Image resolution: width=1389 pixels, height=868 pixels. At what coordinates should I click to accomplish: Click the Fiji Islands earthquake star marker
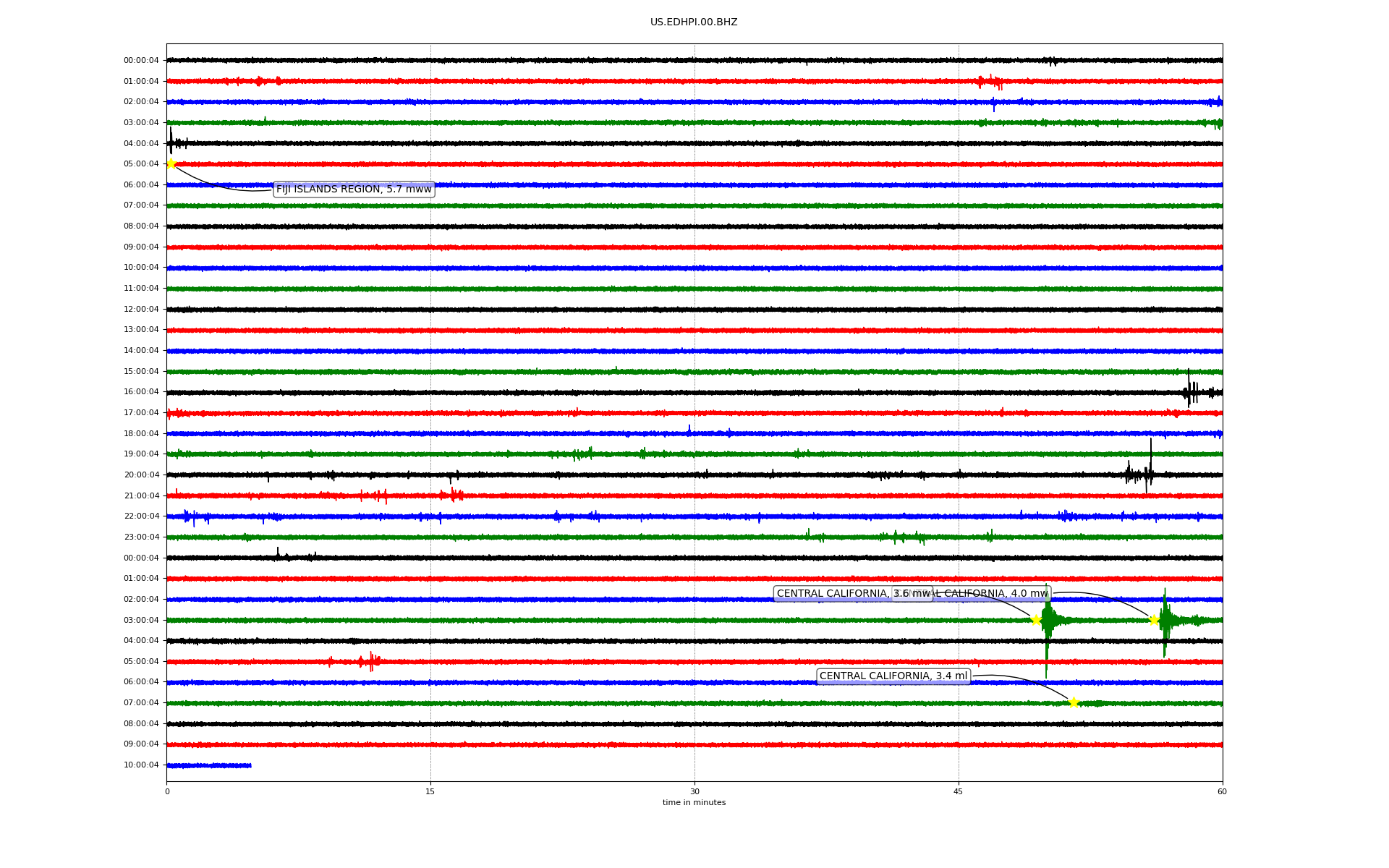click(x=171, y=163)
